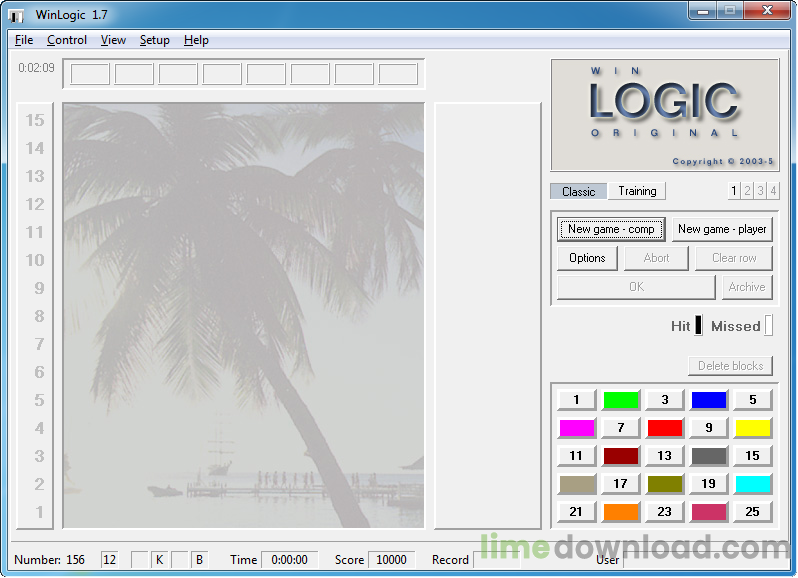Select palette block number 11
798x578 pixels.
pyautogui.click(x=576, y=456)
